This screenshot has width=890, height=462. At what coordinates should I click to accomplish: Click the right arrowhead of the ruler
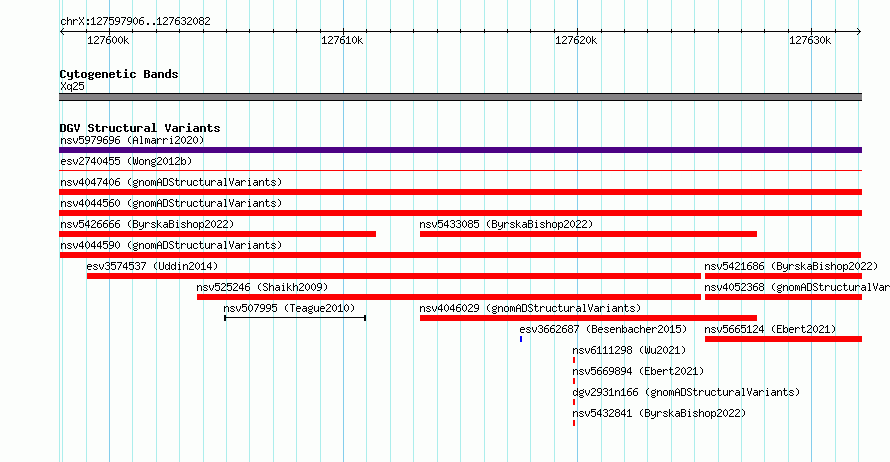pos(859,32)
